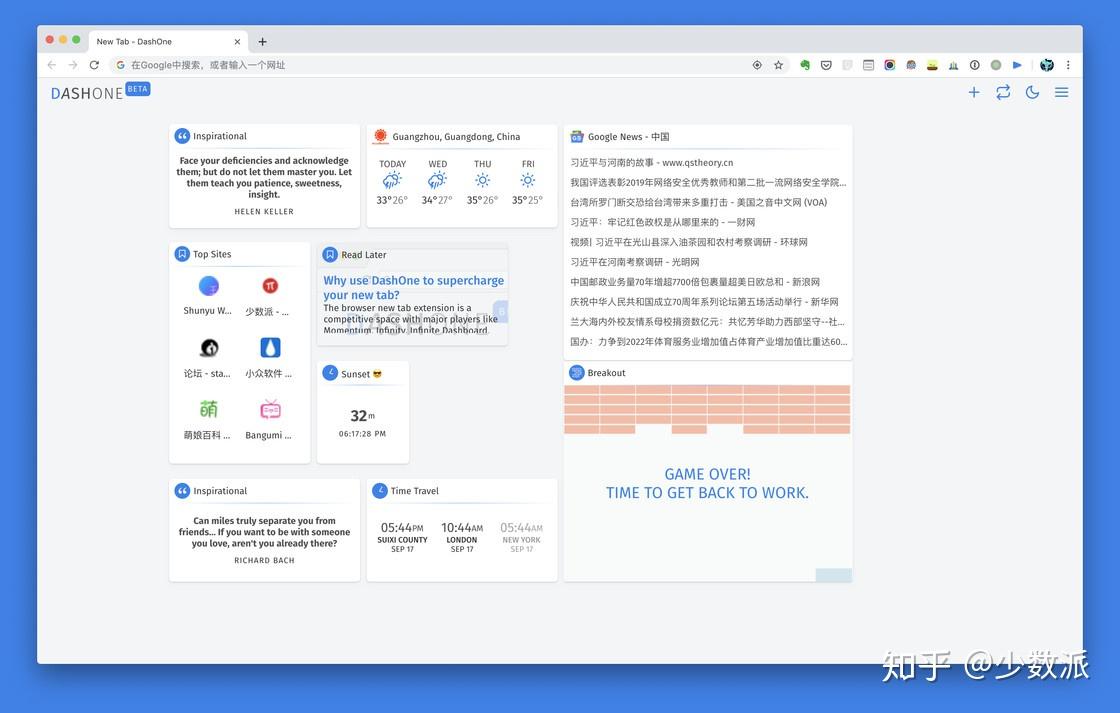Open the Shunyu W... top site

coord(208,296)
